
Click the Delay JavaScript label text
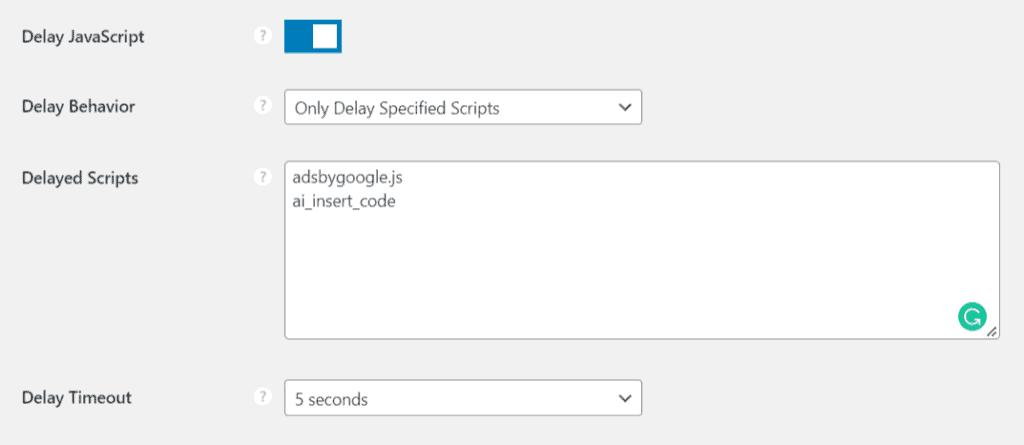[82, 37]
